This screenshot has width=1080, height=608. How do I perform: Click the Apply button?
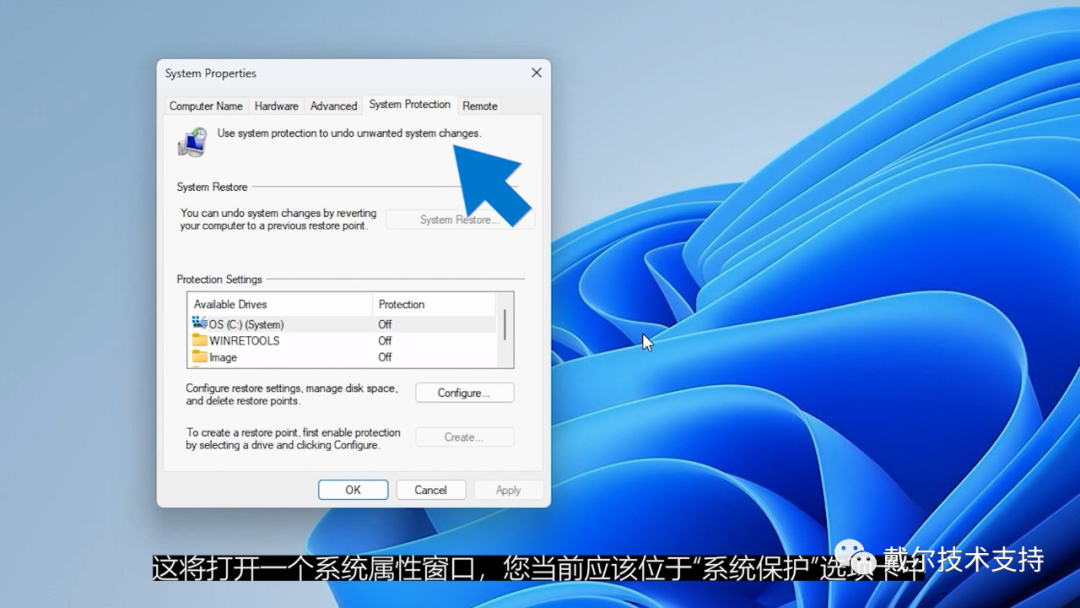[x=508, y=490]
